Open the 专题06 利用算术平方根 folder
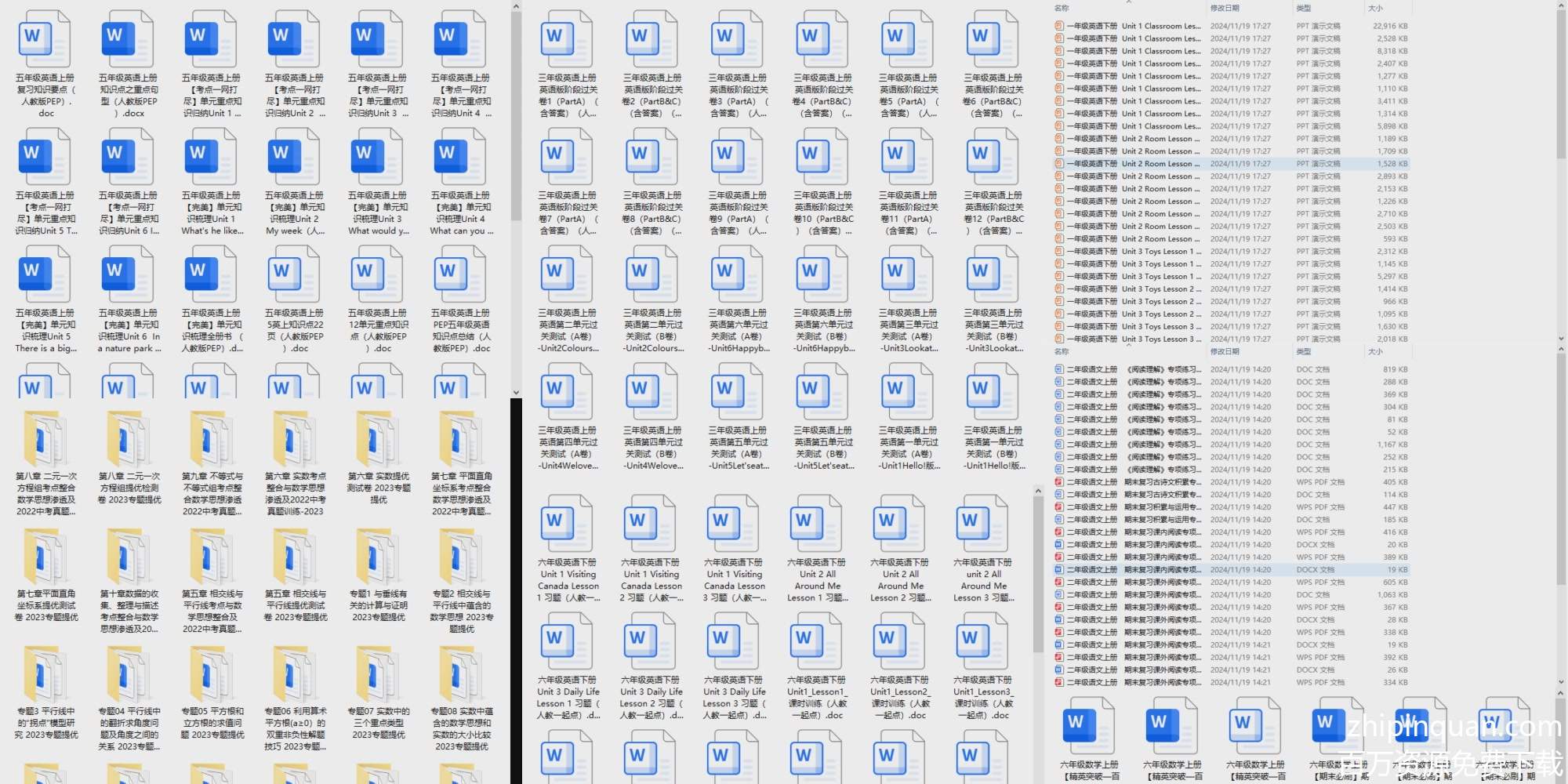Screen dimensions: 1568x784 point(294,674)
